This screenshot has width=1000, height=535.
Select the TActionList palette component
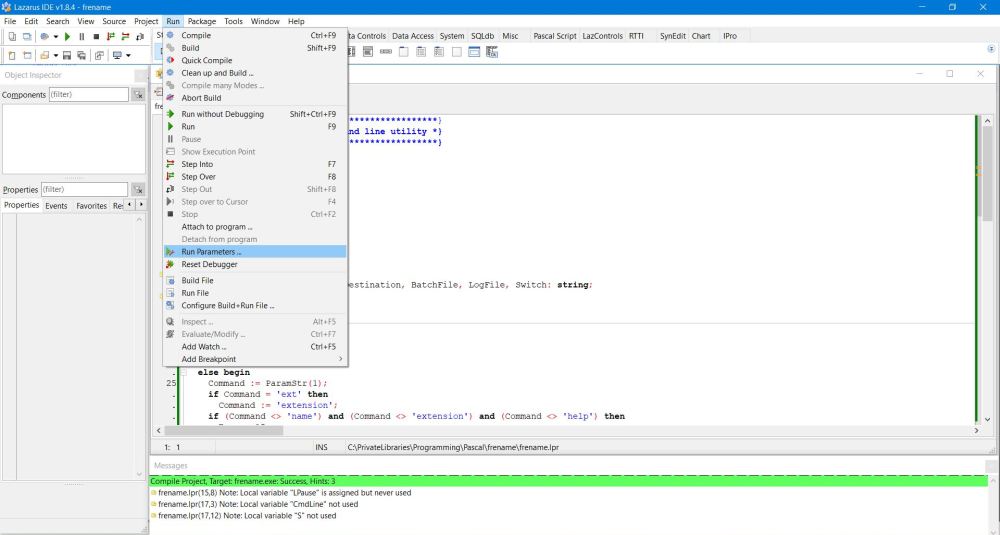(x=492, y=52)
